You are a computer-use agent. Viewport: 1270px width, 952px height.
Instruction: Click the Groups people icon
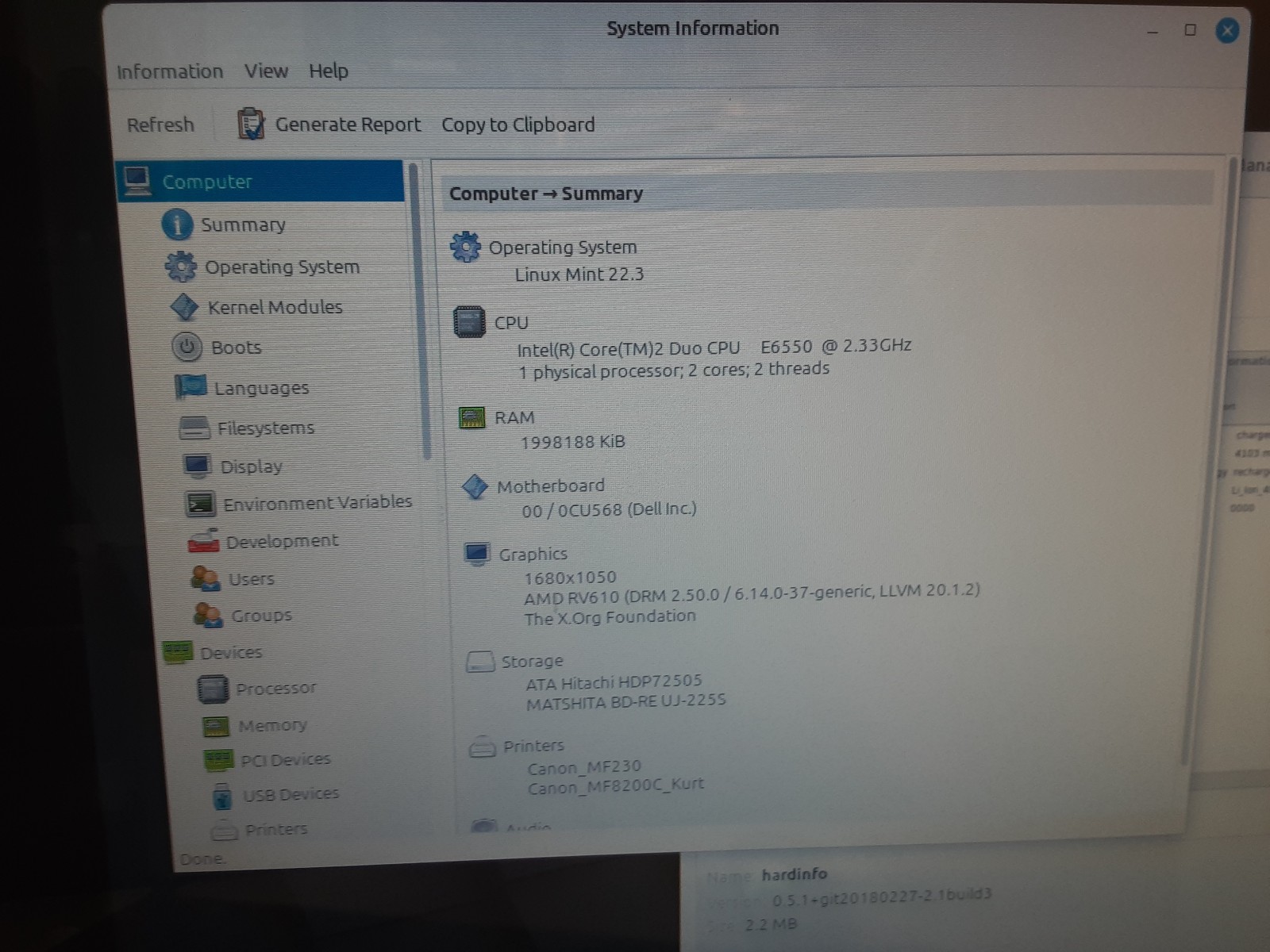pos(209,615)
